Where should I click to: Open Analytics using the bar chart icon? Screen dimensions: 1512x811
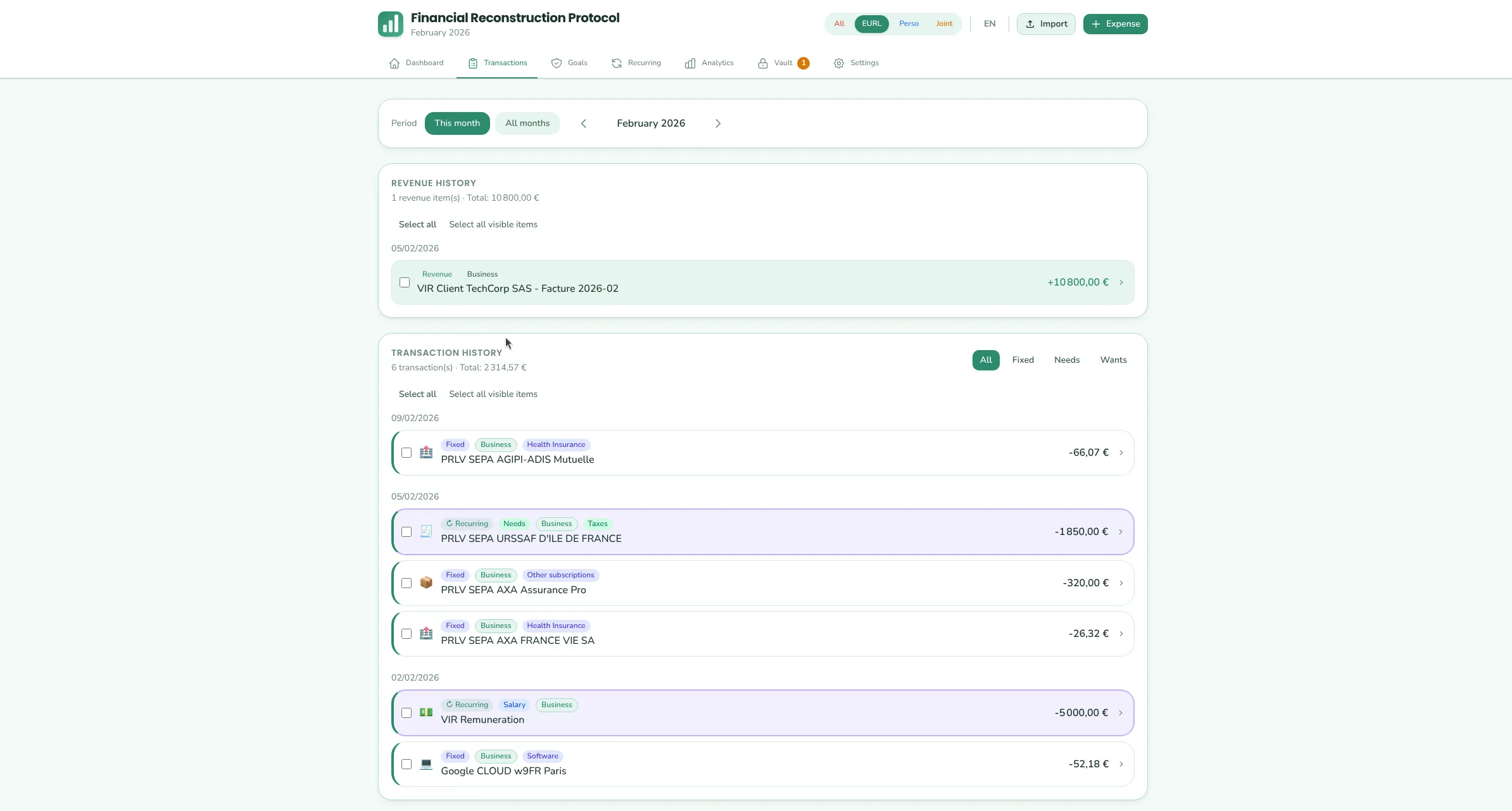tap(690, 63)
